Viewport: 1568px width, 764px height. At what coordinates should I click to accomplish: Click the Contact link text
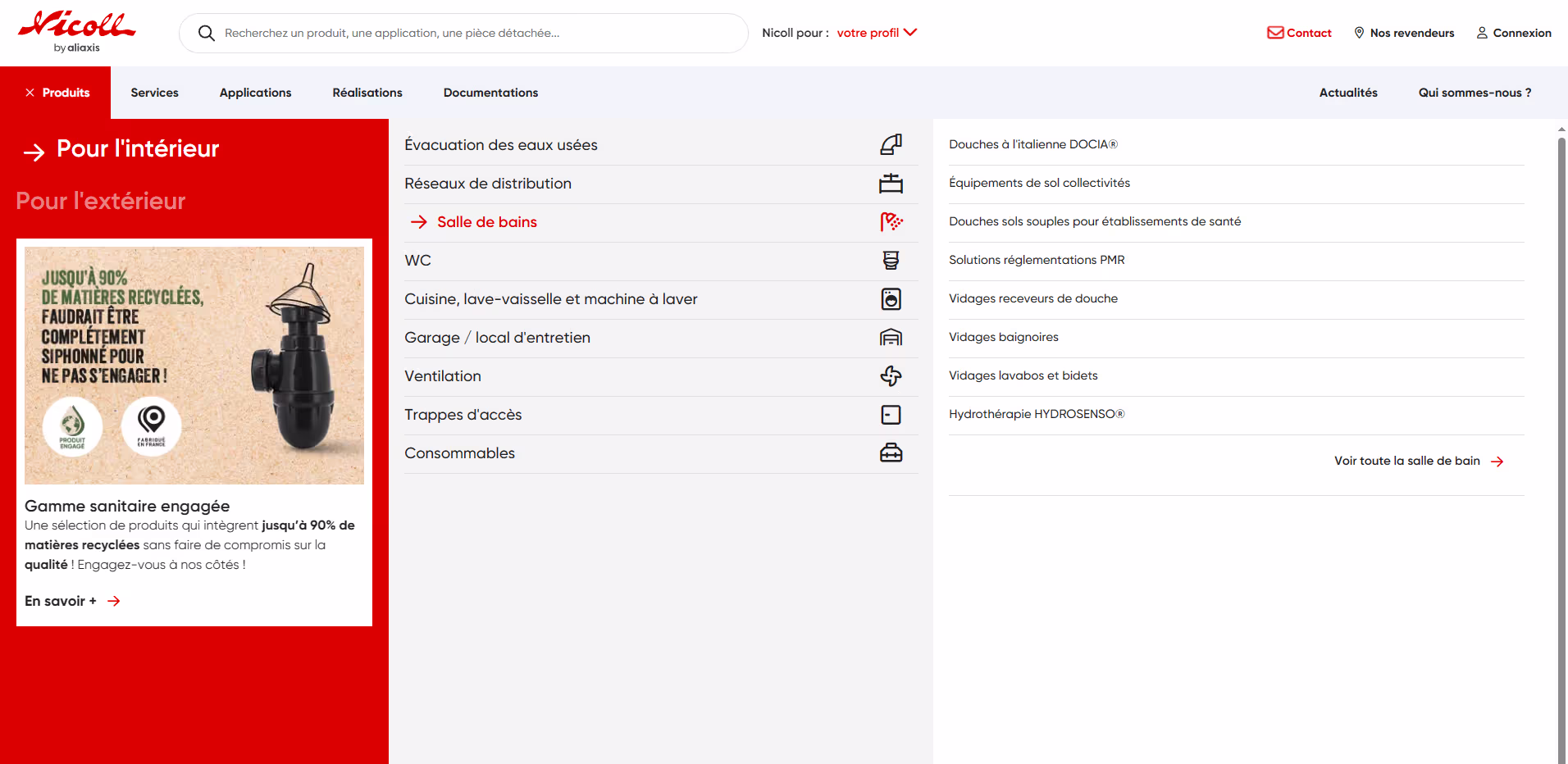click(x=1309, y=33)
